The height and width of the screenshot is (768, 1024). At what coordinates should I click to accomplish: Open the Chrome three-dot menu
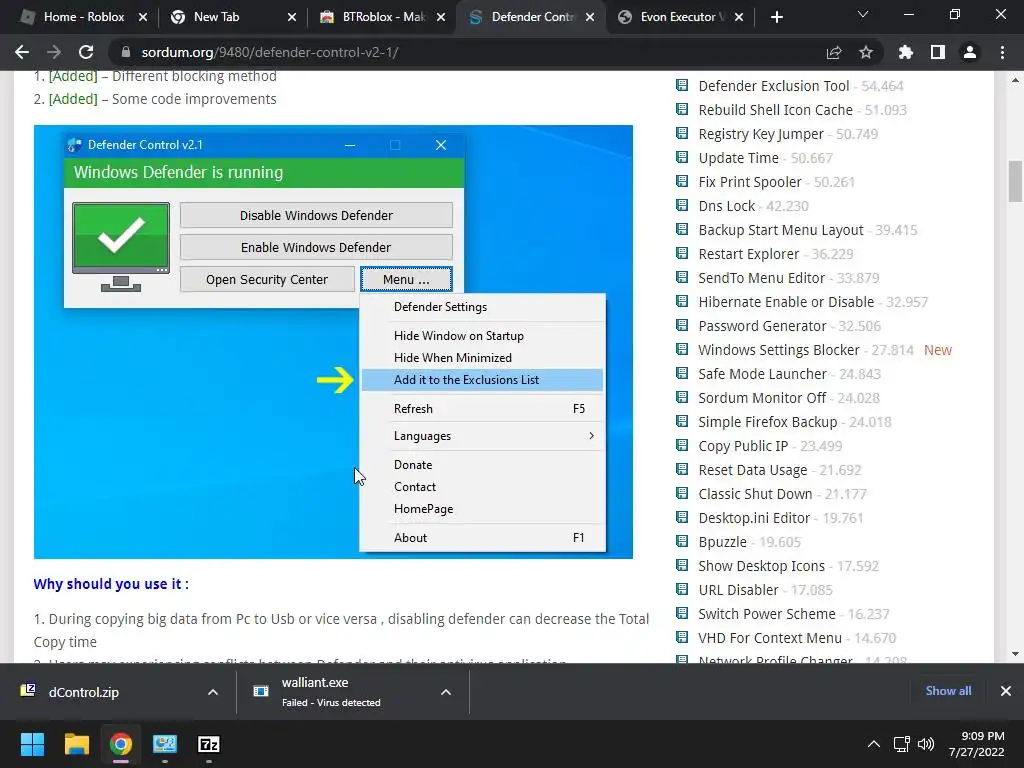pos(1002,52)
